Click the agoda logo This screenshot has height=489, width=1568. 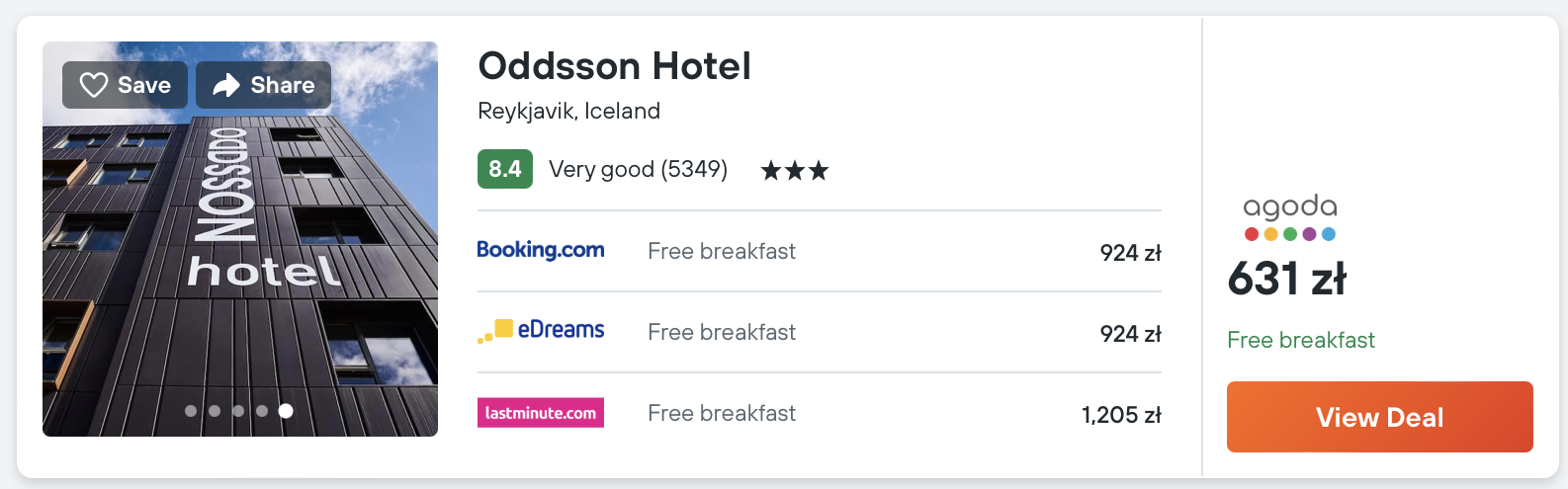click(1290, 217)
